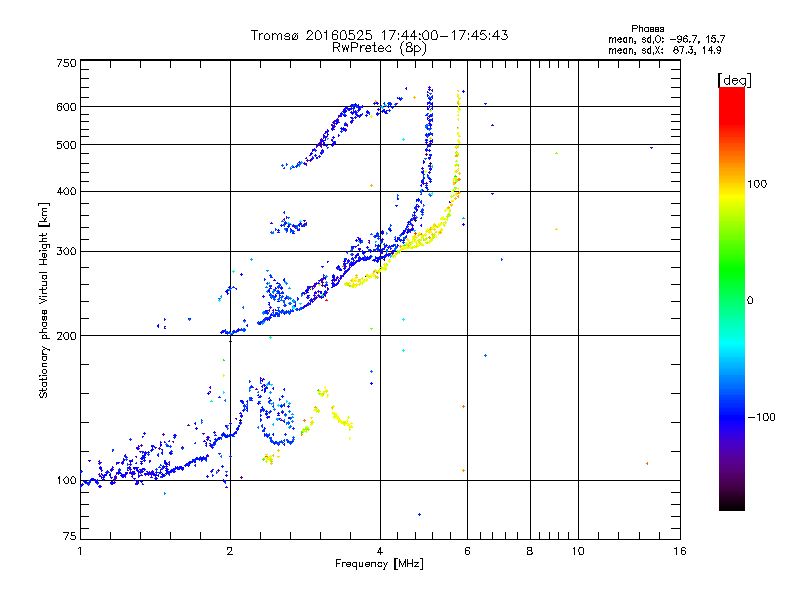The height and width of the screenshot is (600, 800).
Task: Click the y-axis label '300'
Action: coord(66,251)
